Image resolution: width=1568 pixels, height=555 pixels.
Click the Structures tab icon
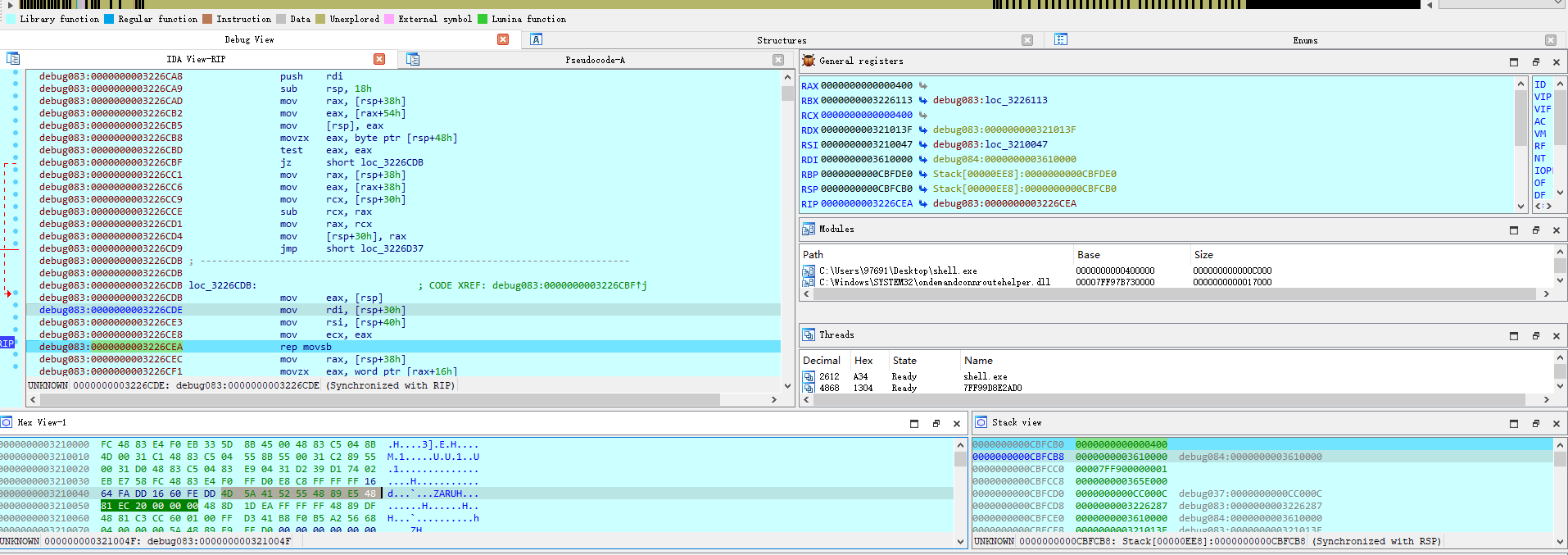[x=536, y=39]
